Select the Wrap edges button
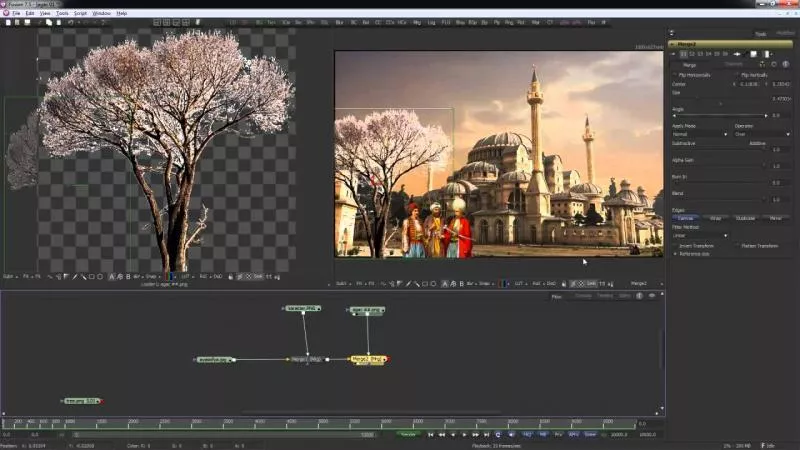 tap(715, 217)
